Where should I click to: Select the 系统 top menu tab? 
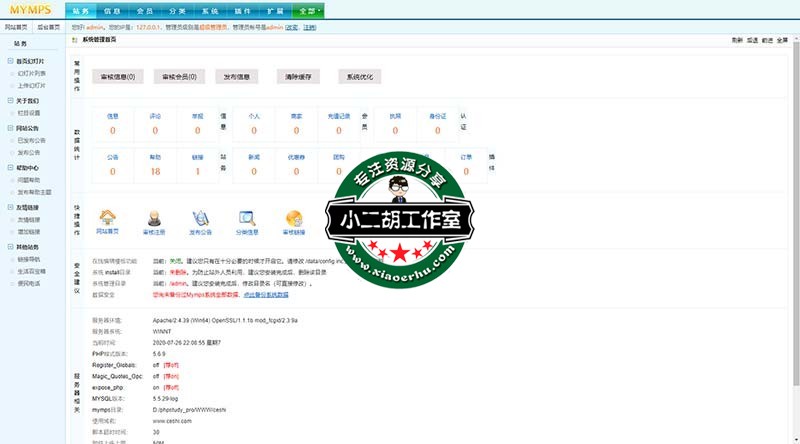210,10
